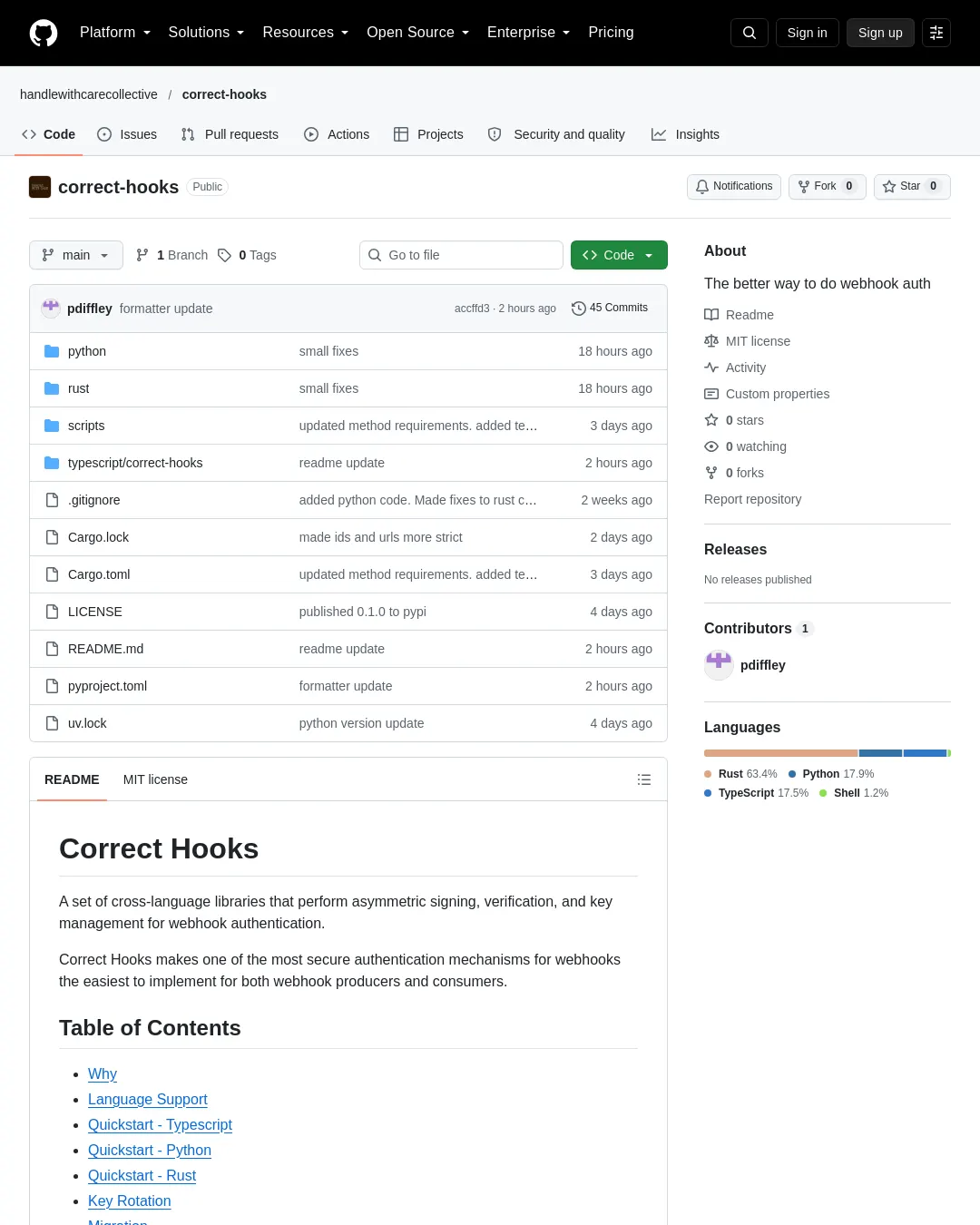Open the accffd3 commit hash
980x1225 pixels.
point(472,309)
